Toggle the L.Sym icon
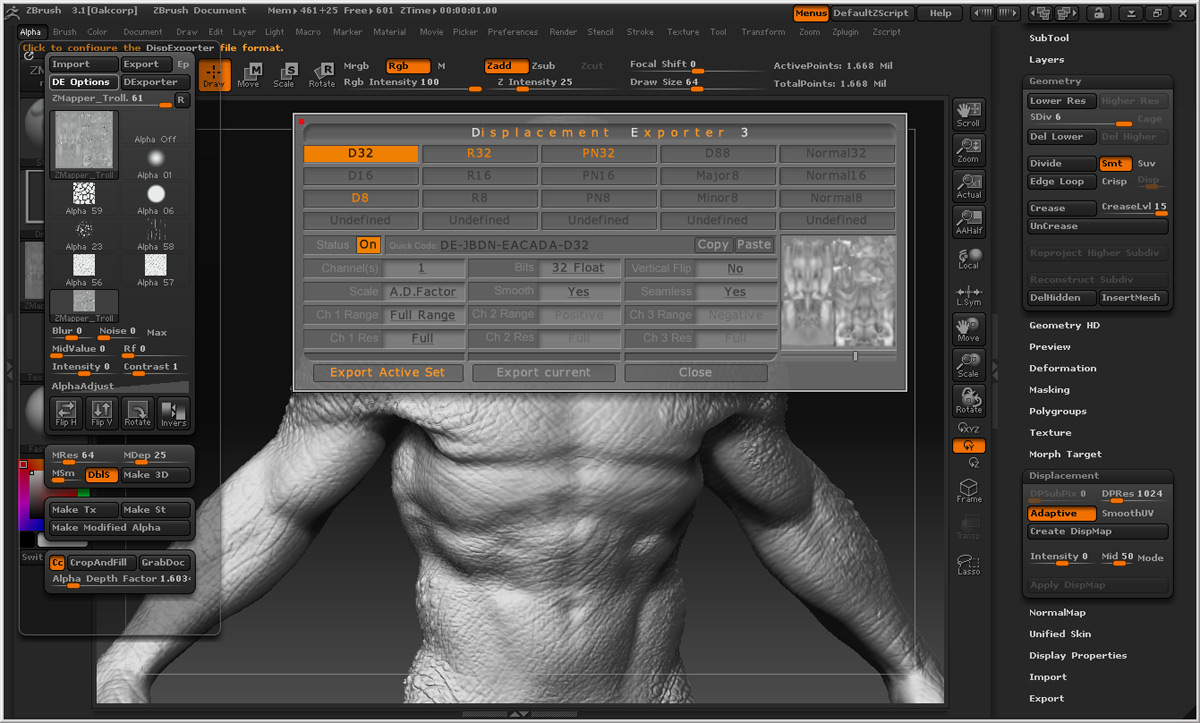This screenshot has height=723, width=1200. click(x=968, y=294)
